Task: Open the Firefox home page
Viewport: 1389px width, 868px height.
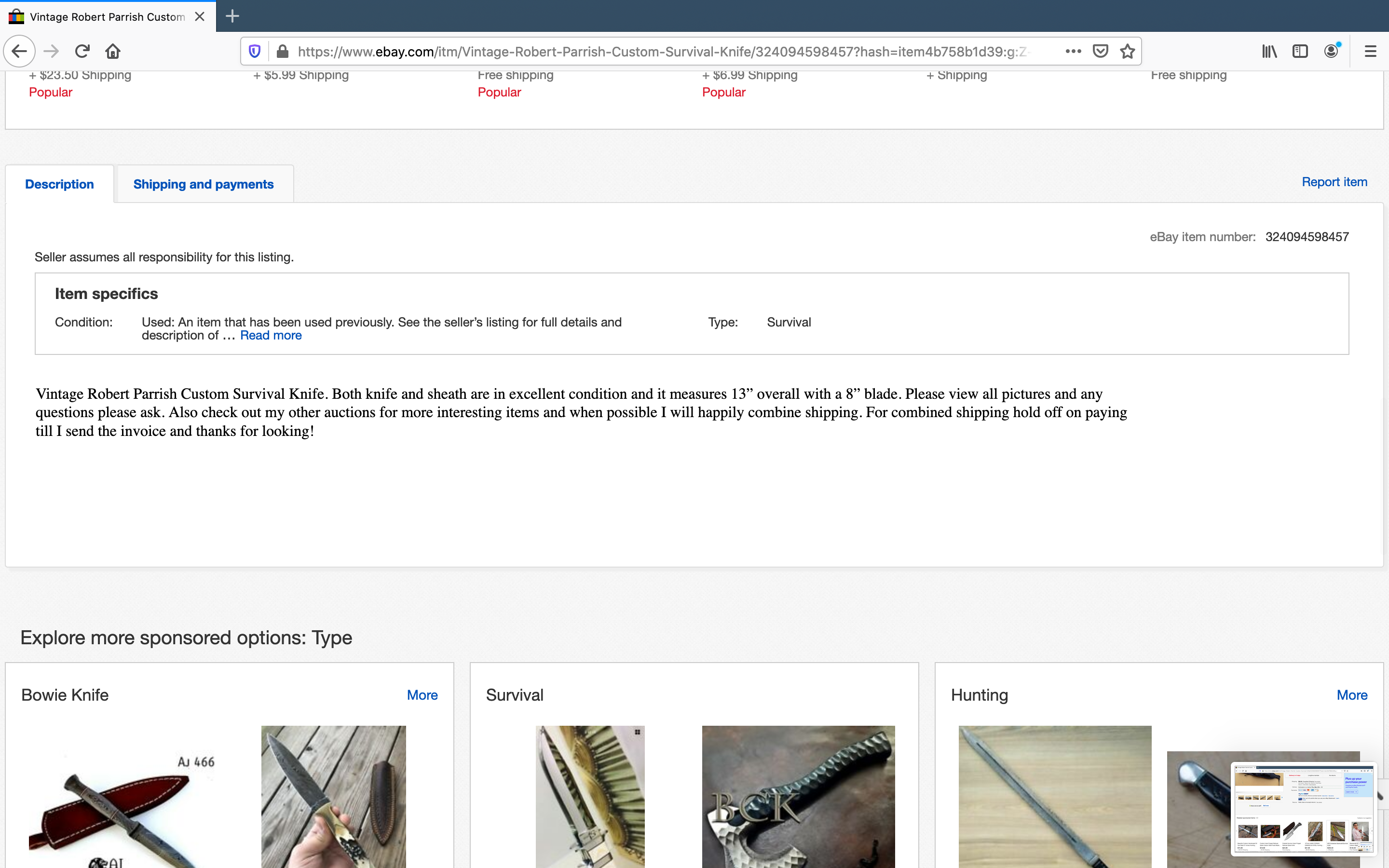Action: click(x=113, y=52)
